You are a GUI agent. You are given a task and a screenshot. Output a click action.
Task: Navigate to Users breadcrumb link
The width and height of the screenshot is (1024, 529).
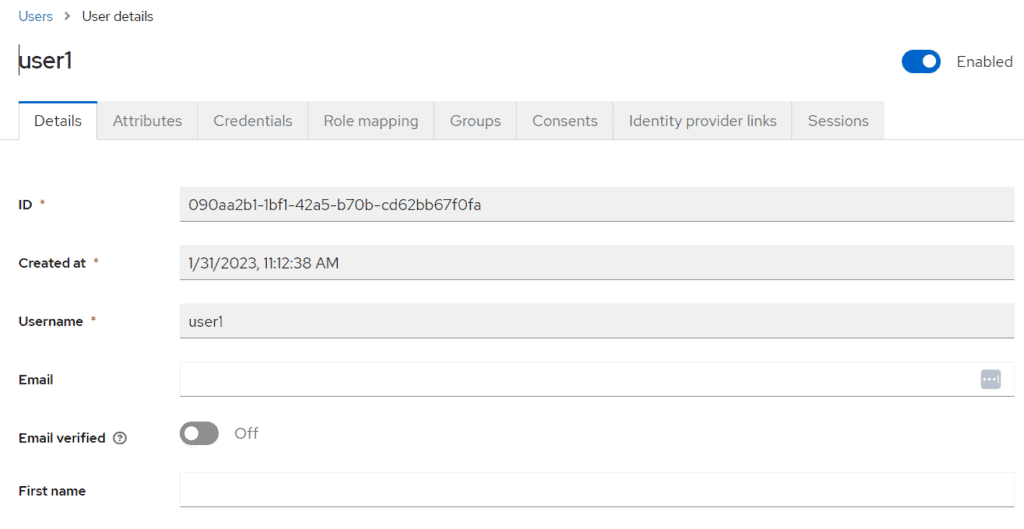(36, 16)
